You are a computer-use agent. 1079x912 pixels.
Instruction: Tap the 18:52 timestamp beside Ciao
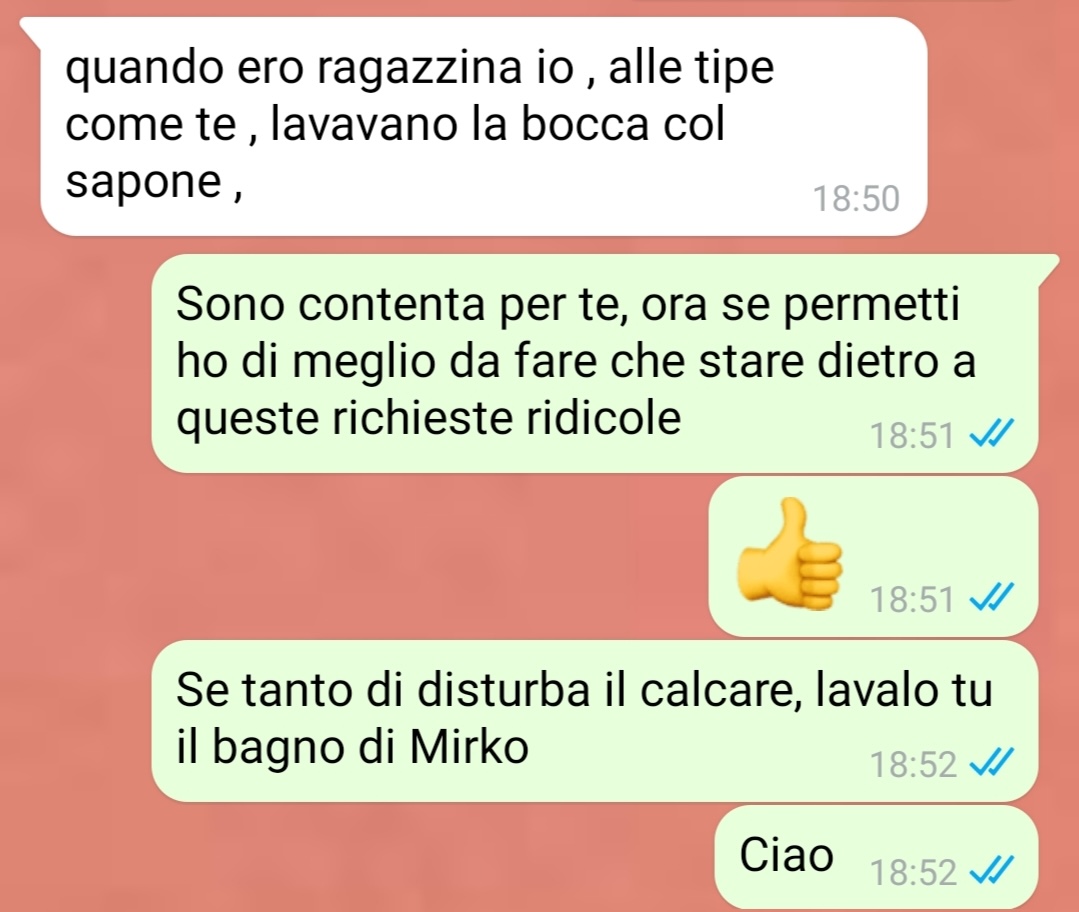(913, 873)
